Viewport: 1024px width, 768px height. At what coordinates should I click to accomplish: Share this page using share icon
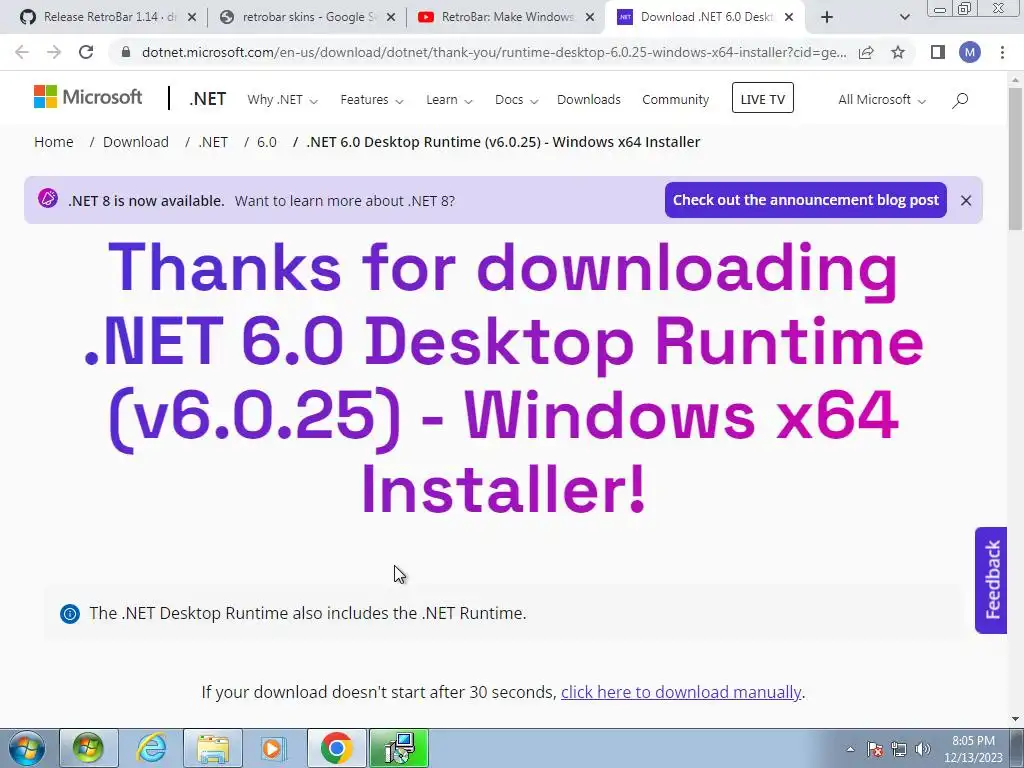coord(866,52)
